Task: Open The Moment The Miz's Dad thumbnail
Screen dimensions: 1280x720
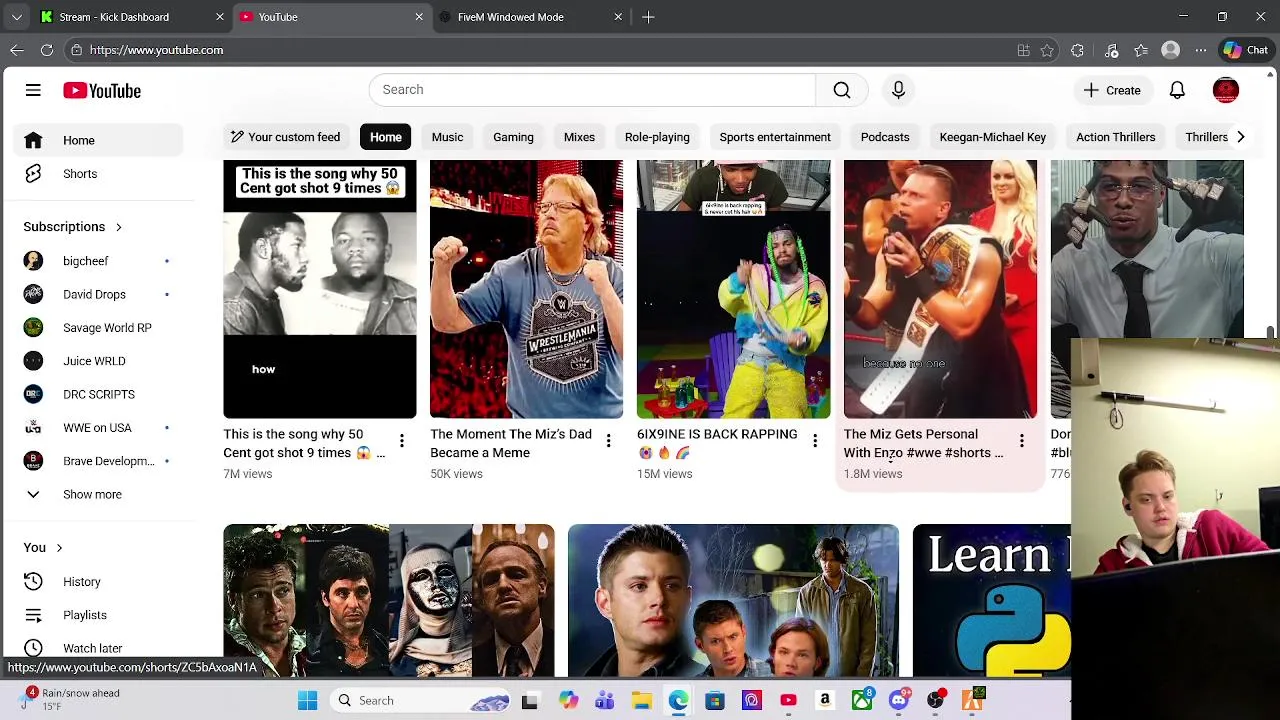Action: coord(526,289)
